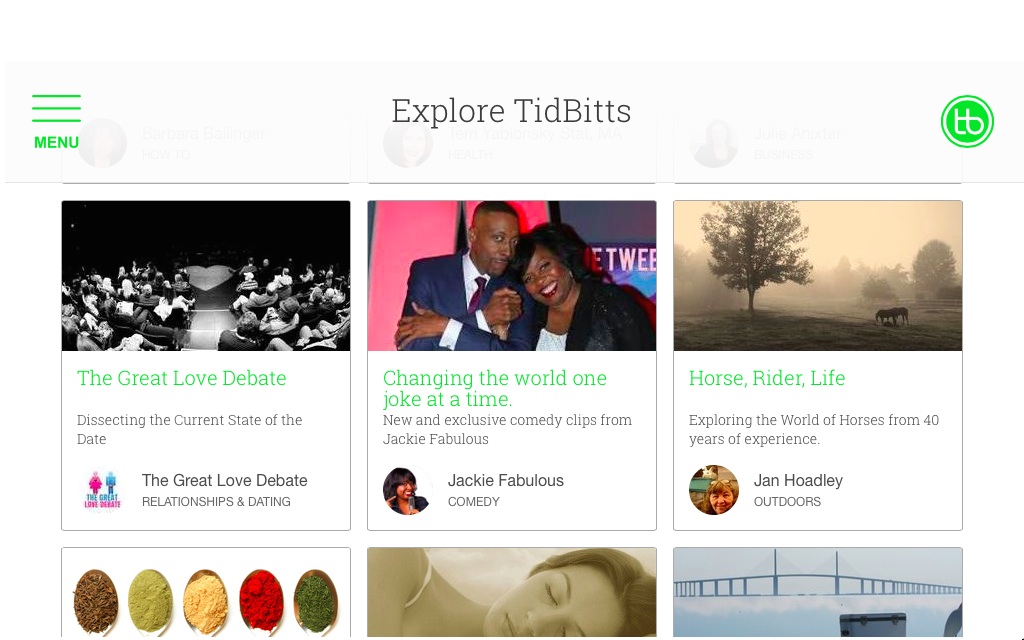Select the comedy couple photo thumbnail
Screen dimensions: 1024x640
[x=512, y=276]
